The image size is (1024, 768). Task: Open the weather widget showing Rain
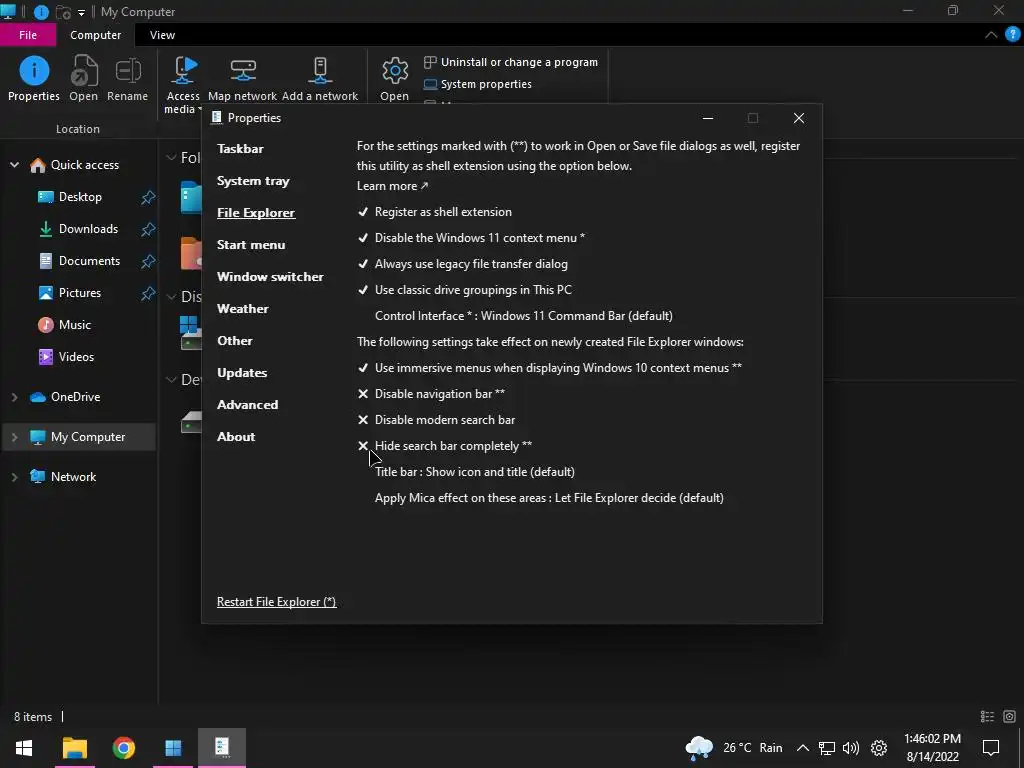tap(734, 748)
